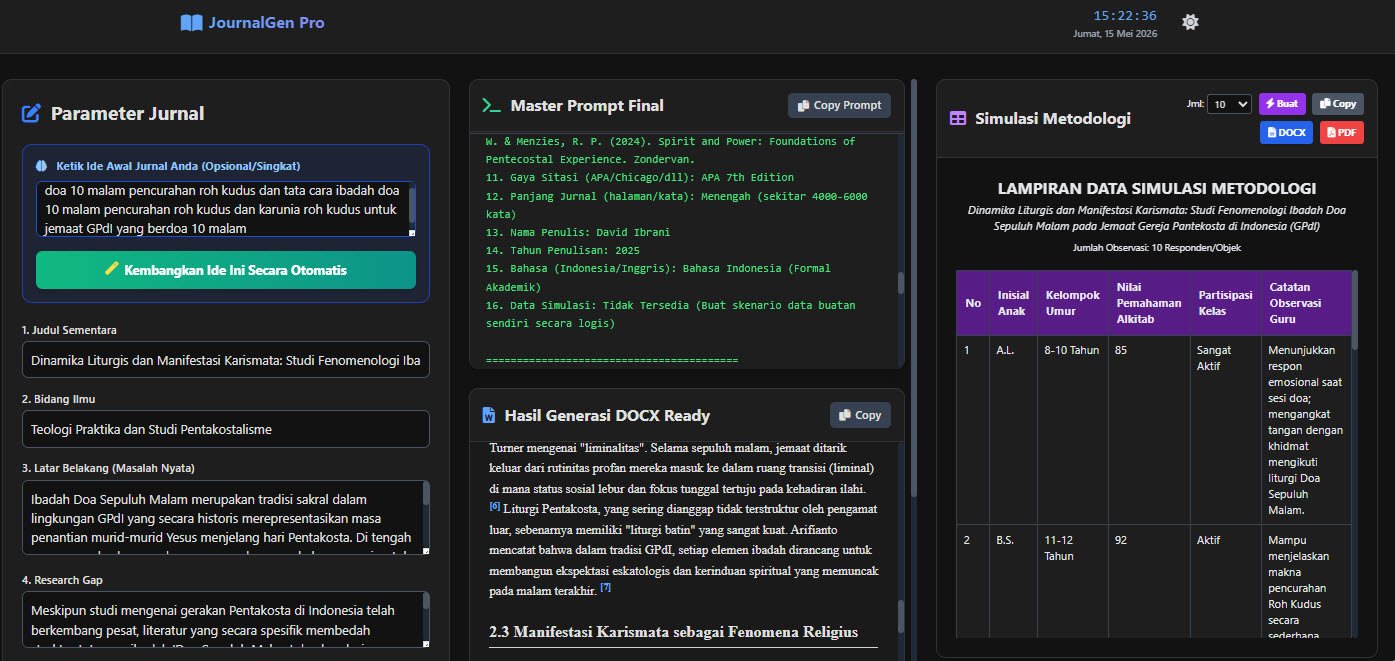Viewport: 1395px width, 661px height.
Task: Click the Judul Sementara input field
Action: coord(226,360)
